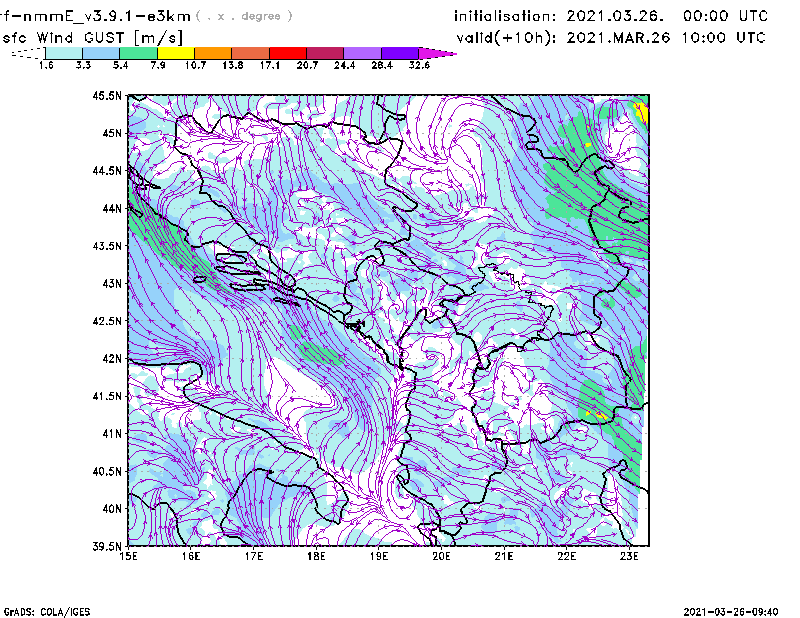800x618 pixels.
Task: Click the 44.5N latitude label
Action: click(x=107, y=170)
